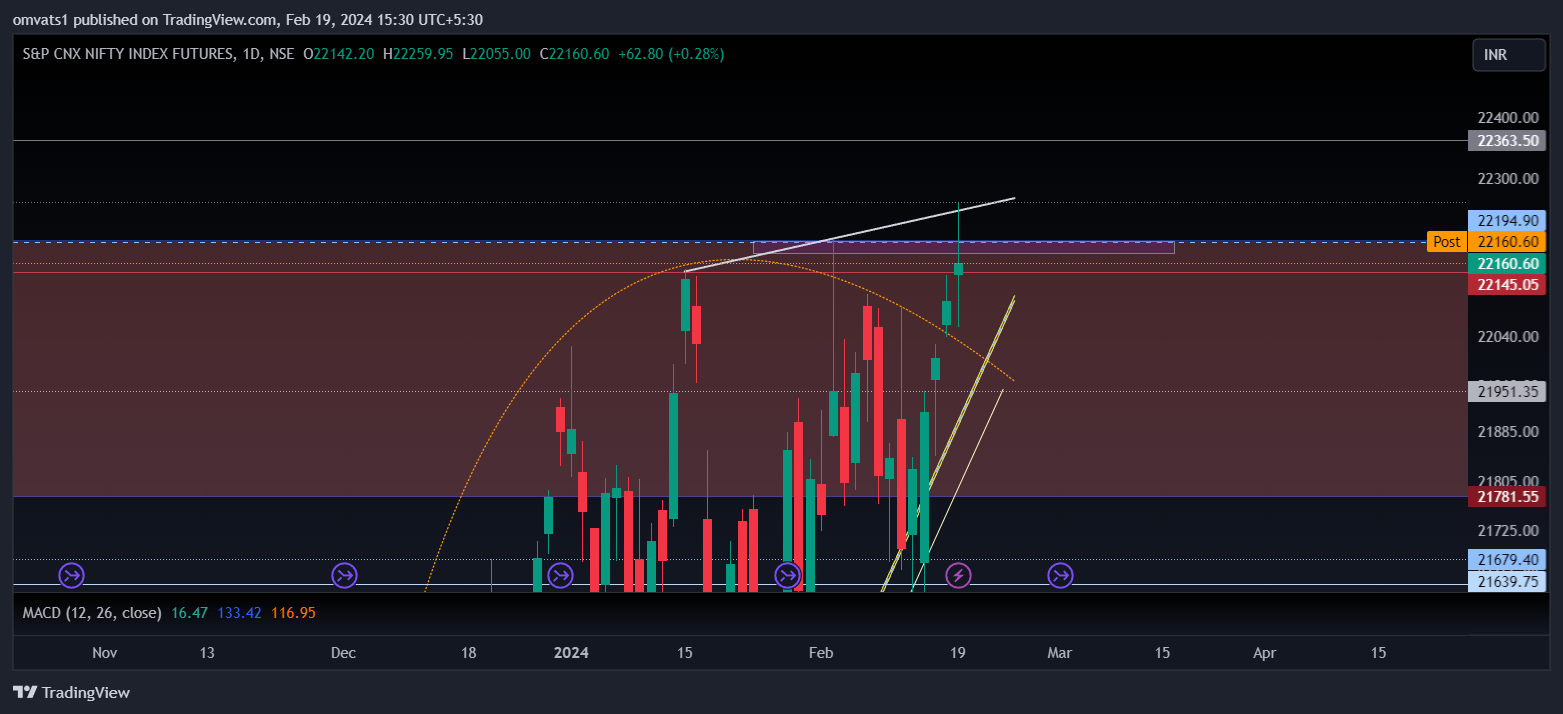Click the purple event icon above Mar

click(x=1060, y=575)
